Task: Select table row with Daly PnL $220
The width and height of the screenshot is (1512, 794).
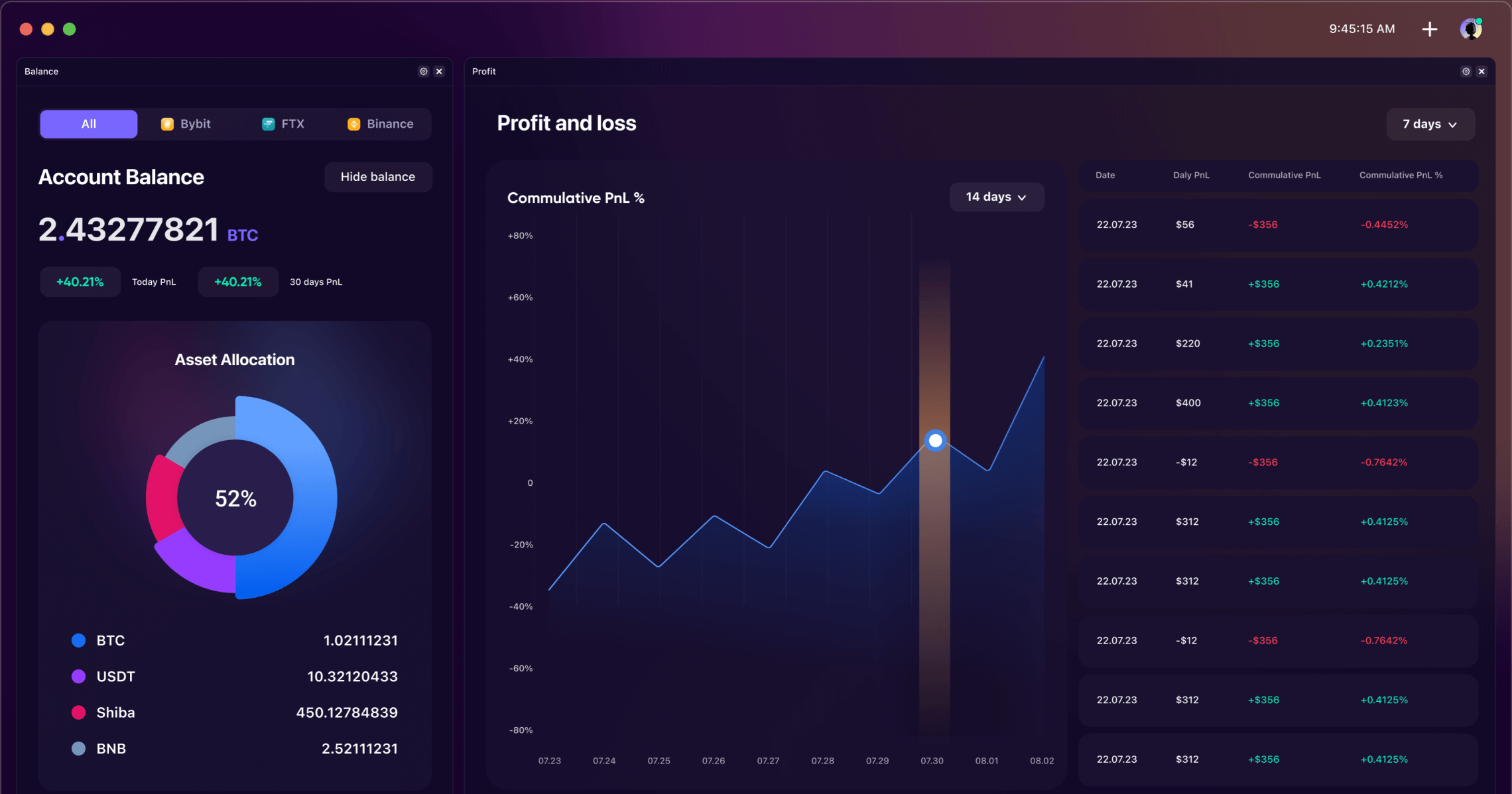Action: pos(1278,343)
